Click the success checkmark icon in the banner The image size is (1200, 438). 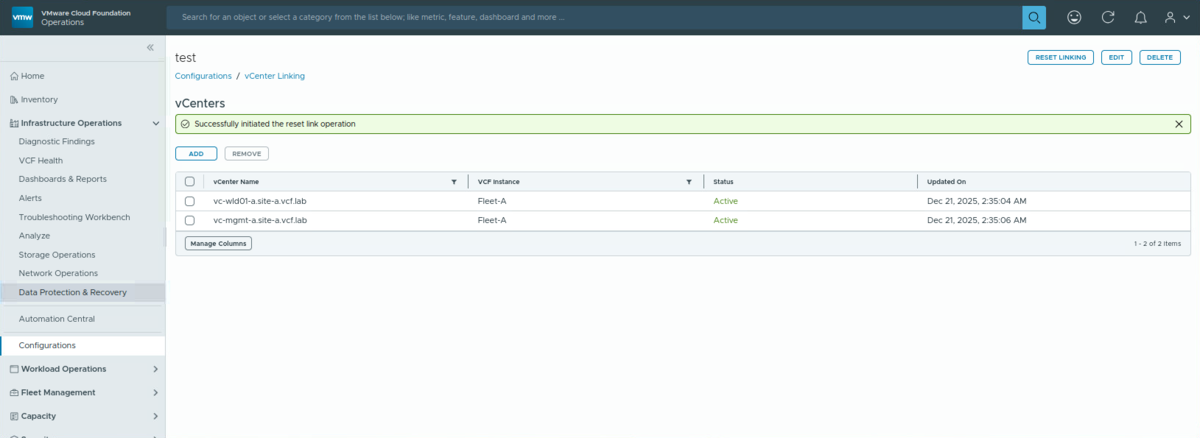[x=185, y=124]
